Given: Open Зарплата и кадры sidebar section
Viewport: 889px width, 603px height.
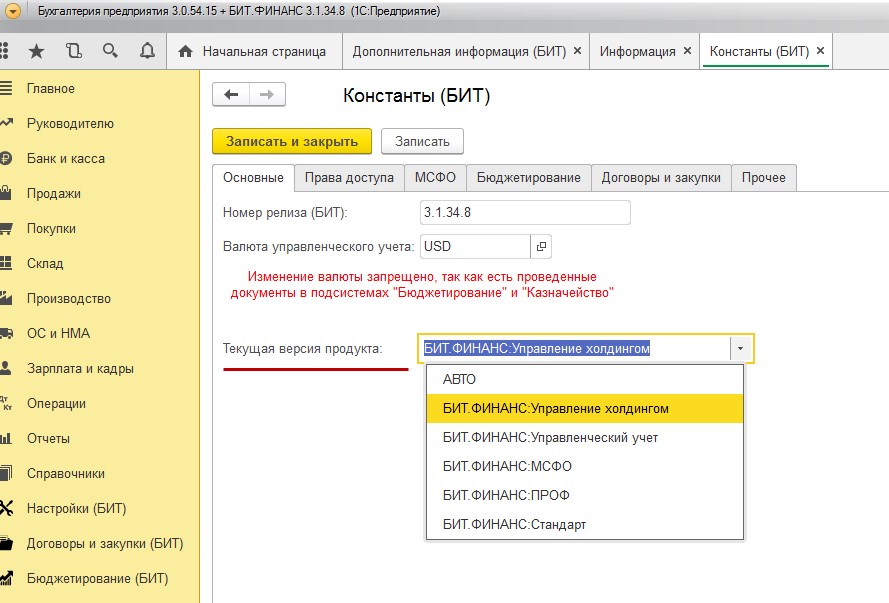Looking at the screenshot, I should click(80, 369).
